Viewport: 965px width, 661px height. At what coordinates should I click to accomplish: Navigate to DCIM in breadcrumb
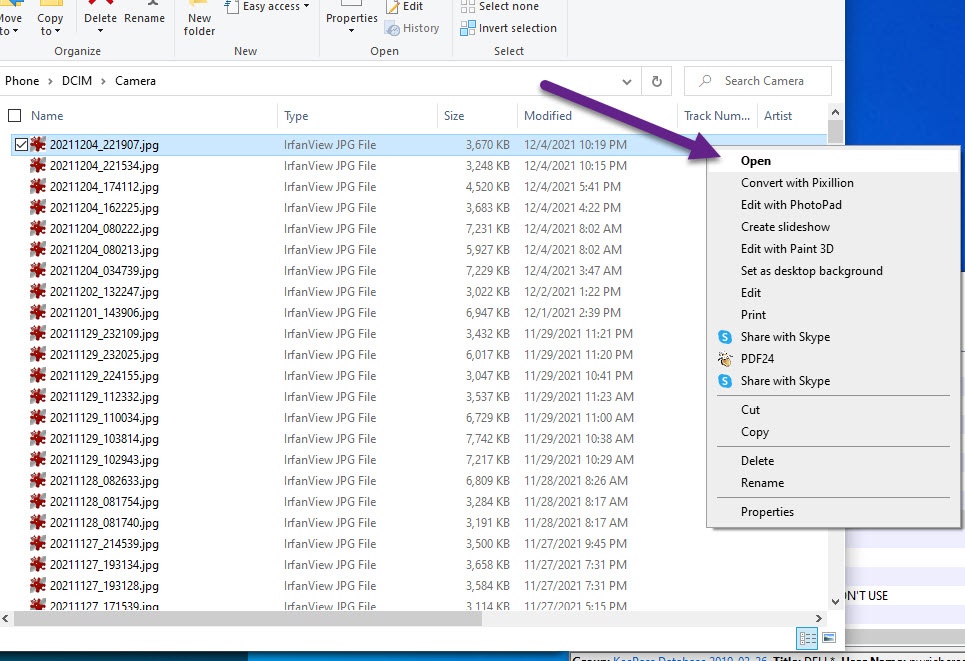(x=77, y=81)
